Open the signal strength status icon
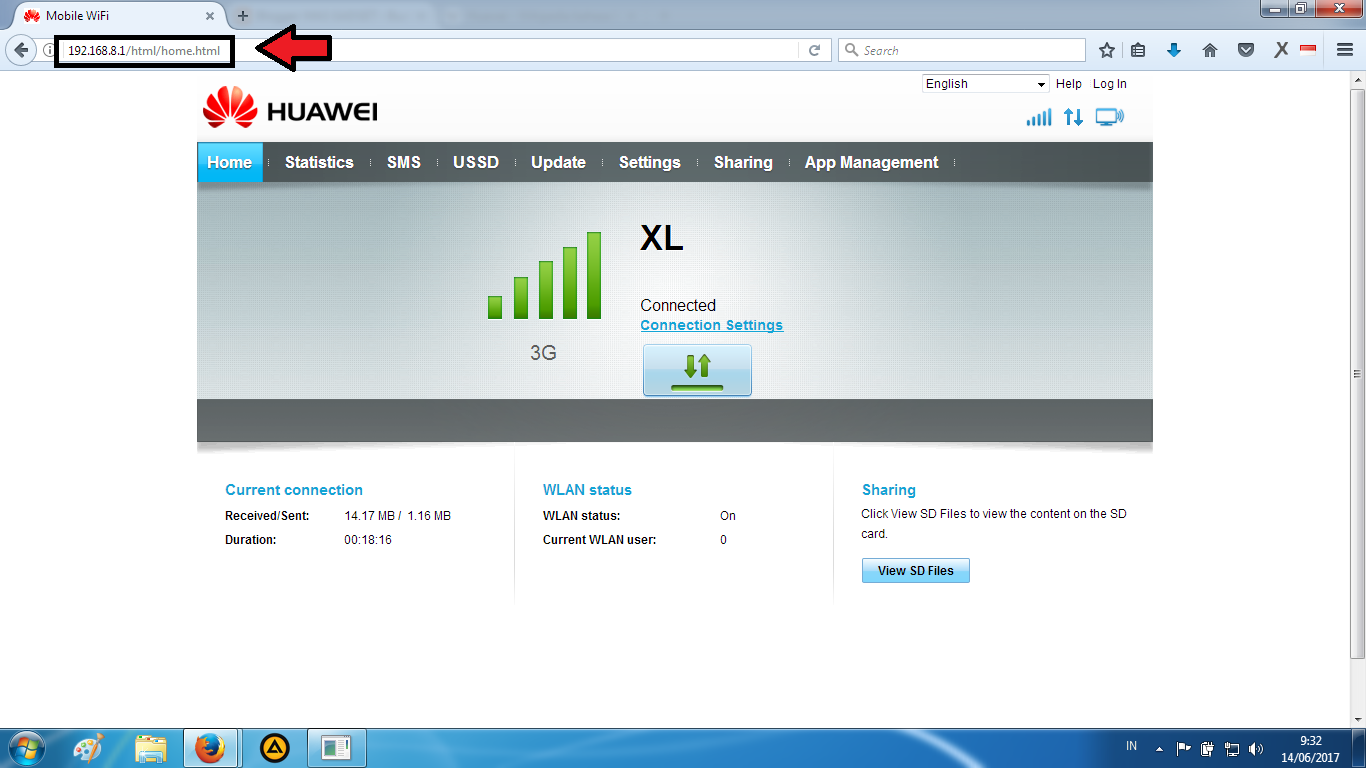The image size is (1366, 768). click(1038, 117)
